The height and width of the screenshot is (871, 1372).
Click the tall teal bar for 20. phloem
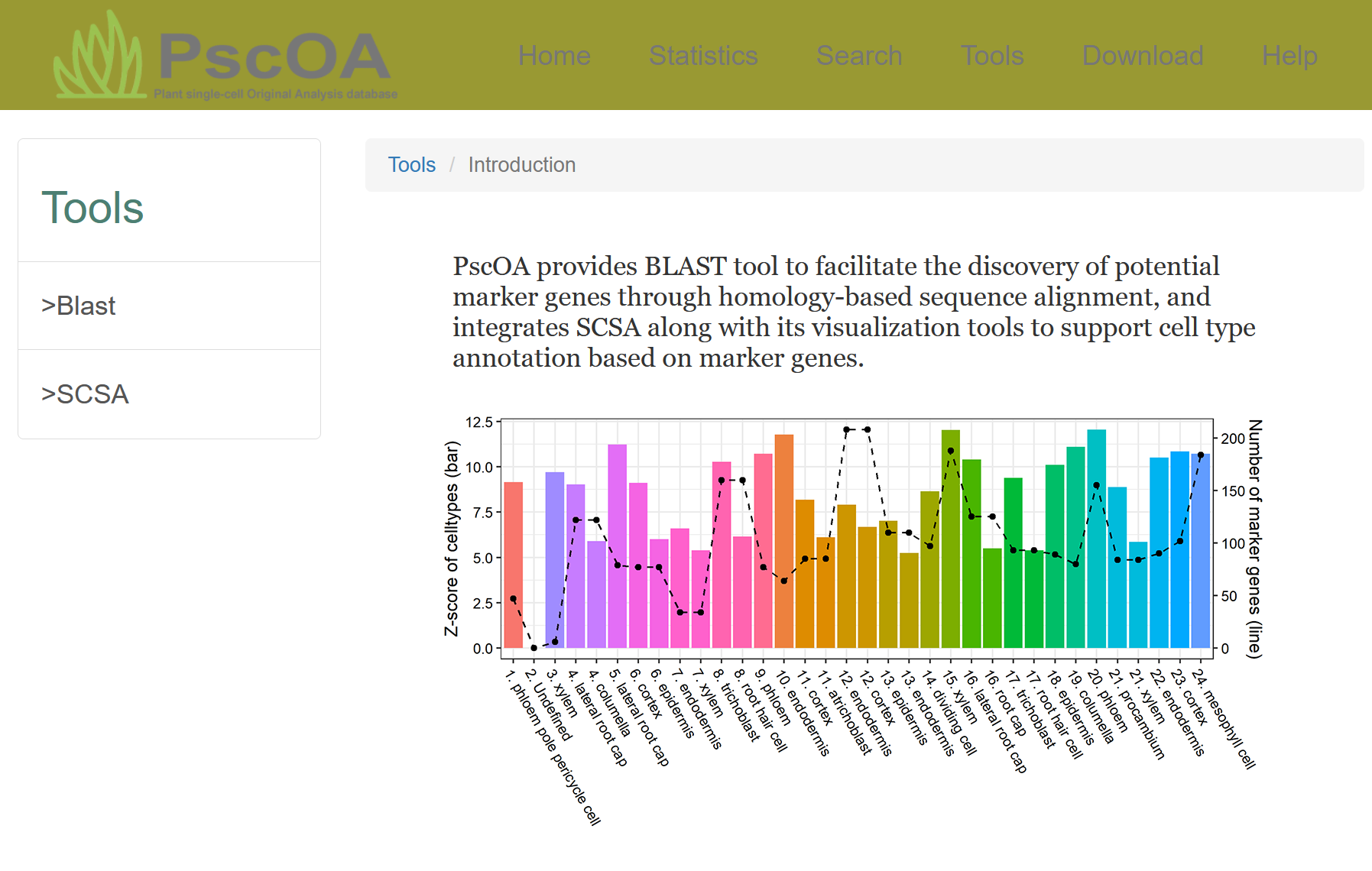tap(1096, 550)
